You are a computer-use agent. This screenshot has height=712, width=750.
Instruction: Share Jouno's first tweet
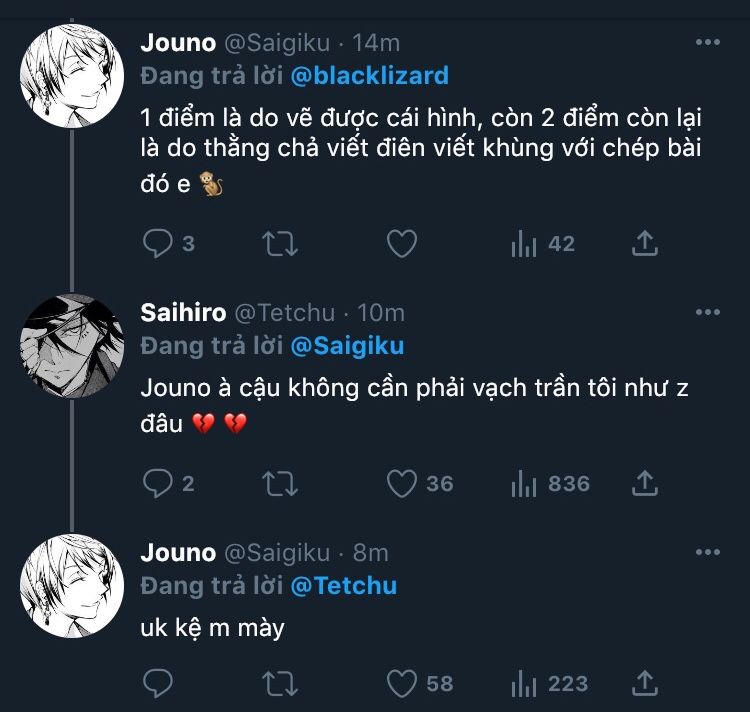pyautogui.click(x=646, y=243)
